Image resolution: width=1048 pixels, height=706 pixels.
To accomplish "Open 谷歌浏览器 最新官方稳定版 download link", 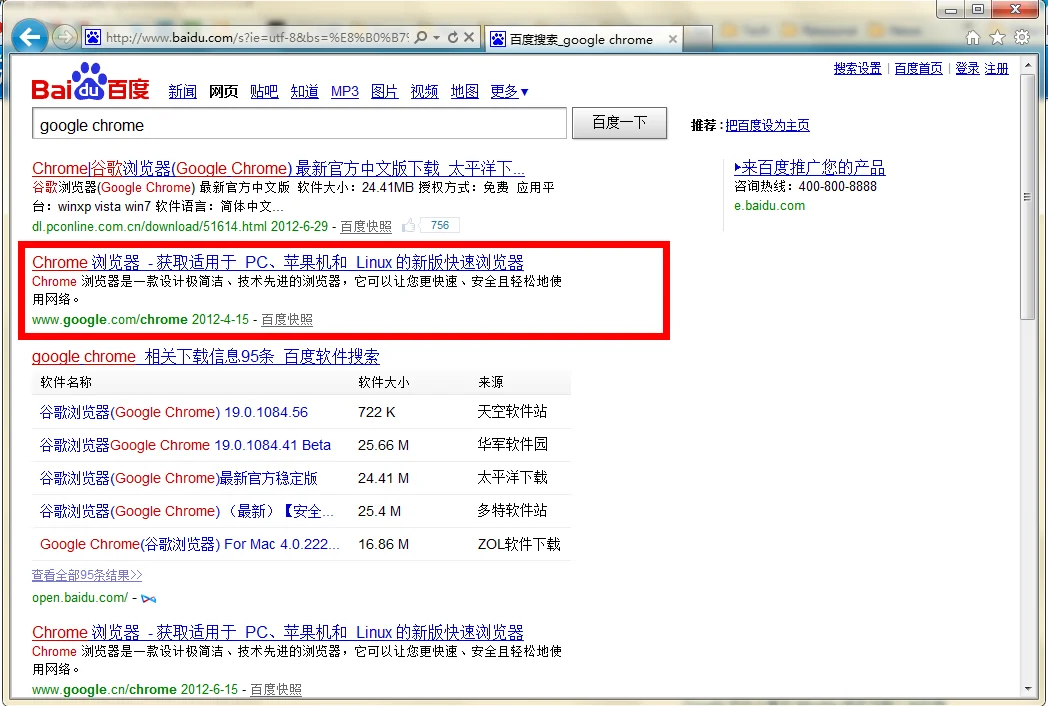I will coord(178,478).
